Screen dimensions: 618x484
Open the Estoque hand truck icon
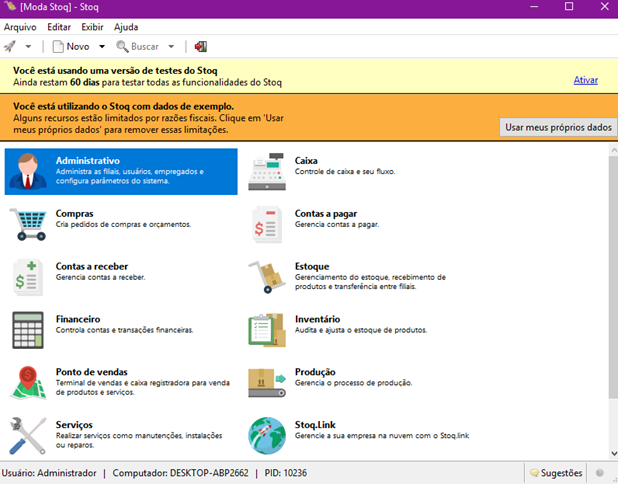coord(267,277)
